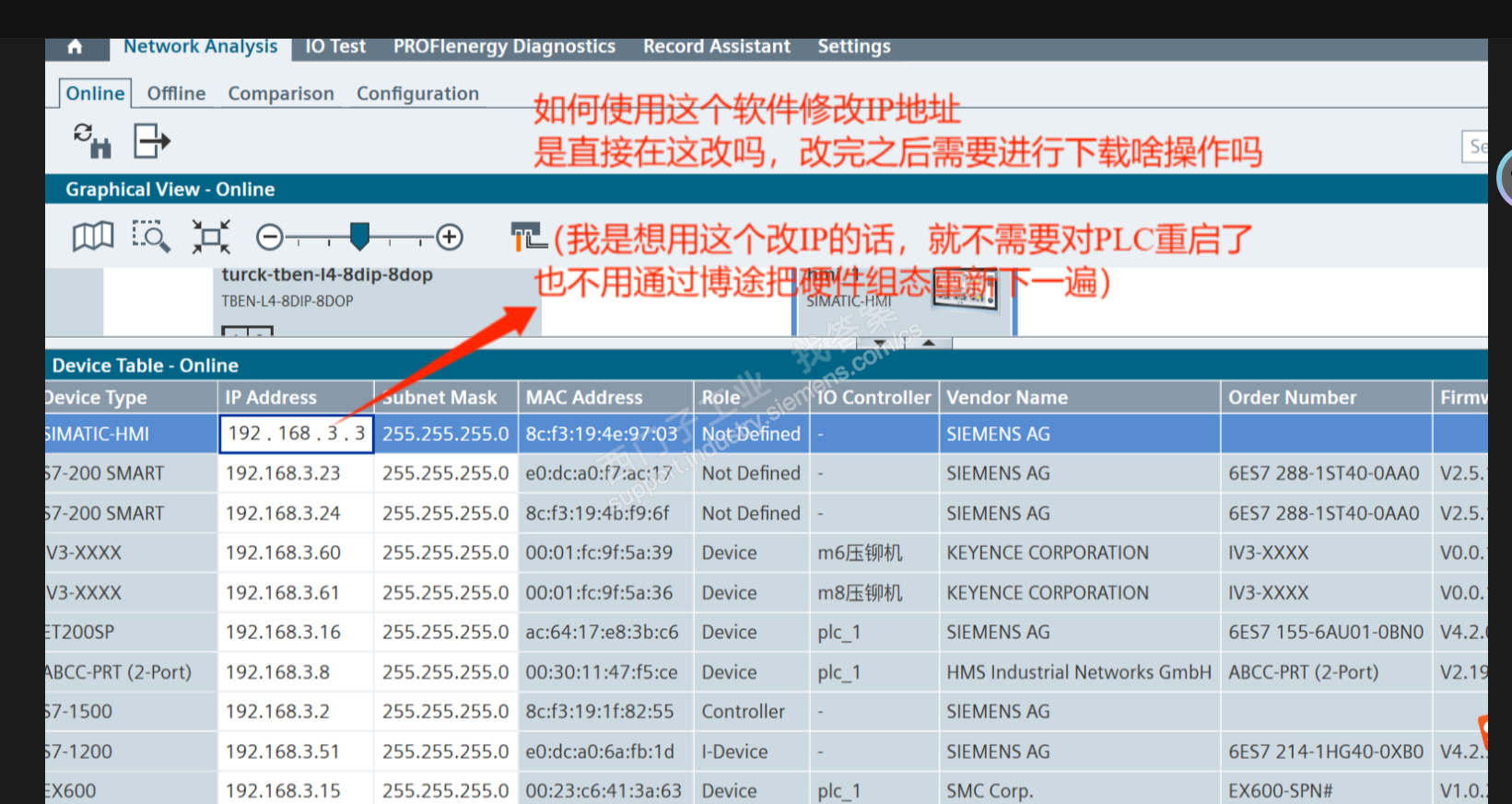Click the Controller role cell for S7-1500
Screen dimensions: 1512x804
(751, 712)
